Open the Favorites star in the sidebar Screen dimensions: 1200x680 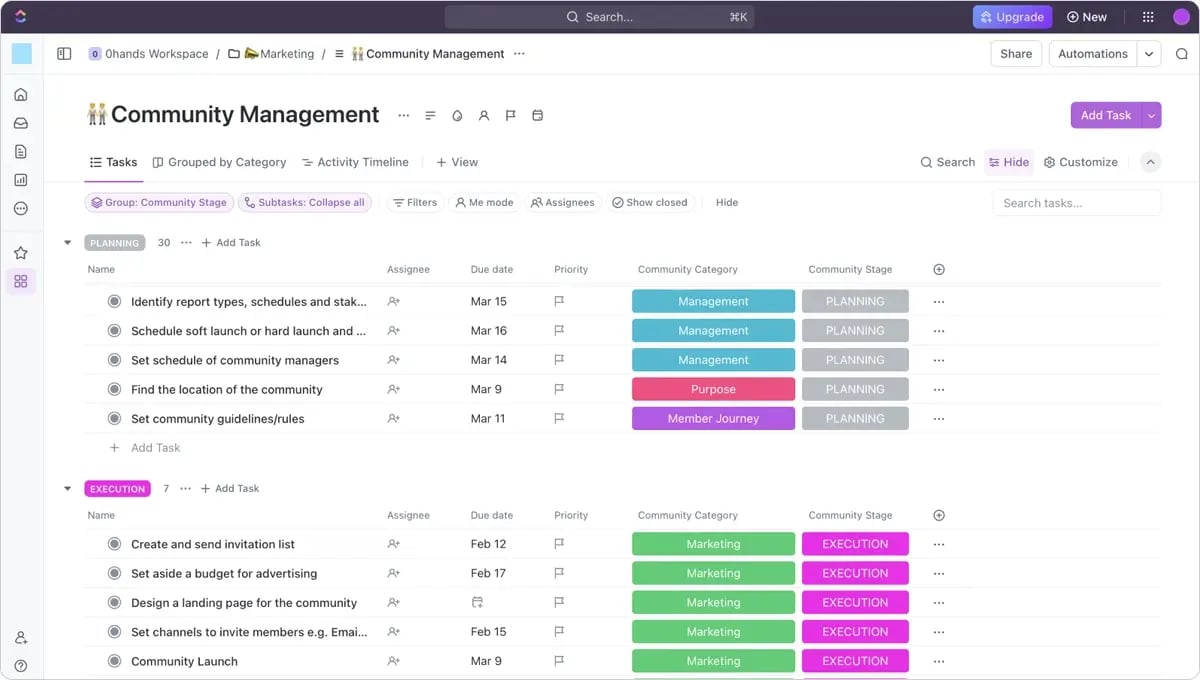click(x=20, y=252)
